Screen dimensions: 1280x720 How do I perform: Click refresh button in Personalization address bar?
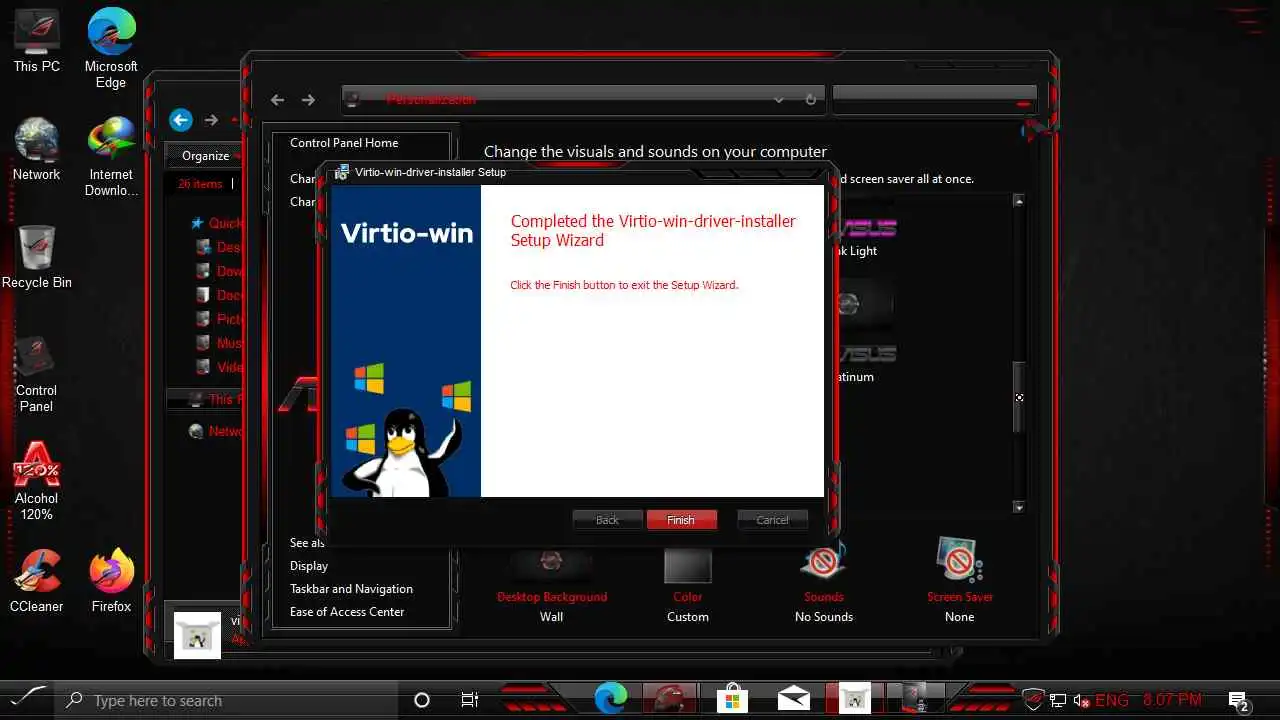click(x=811, y=100)
